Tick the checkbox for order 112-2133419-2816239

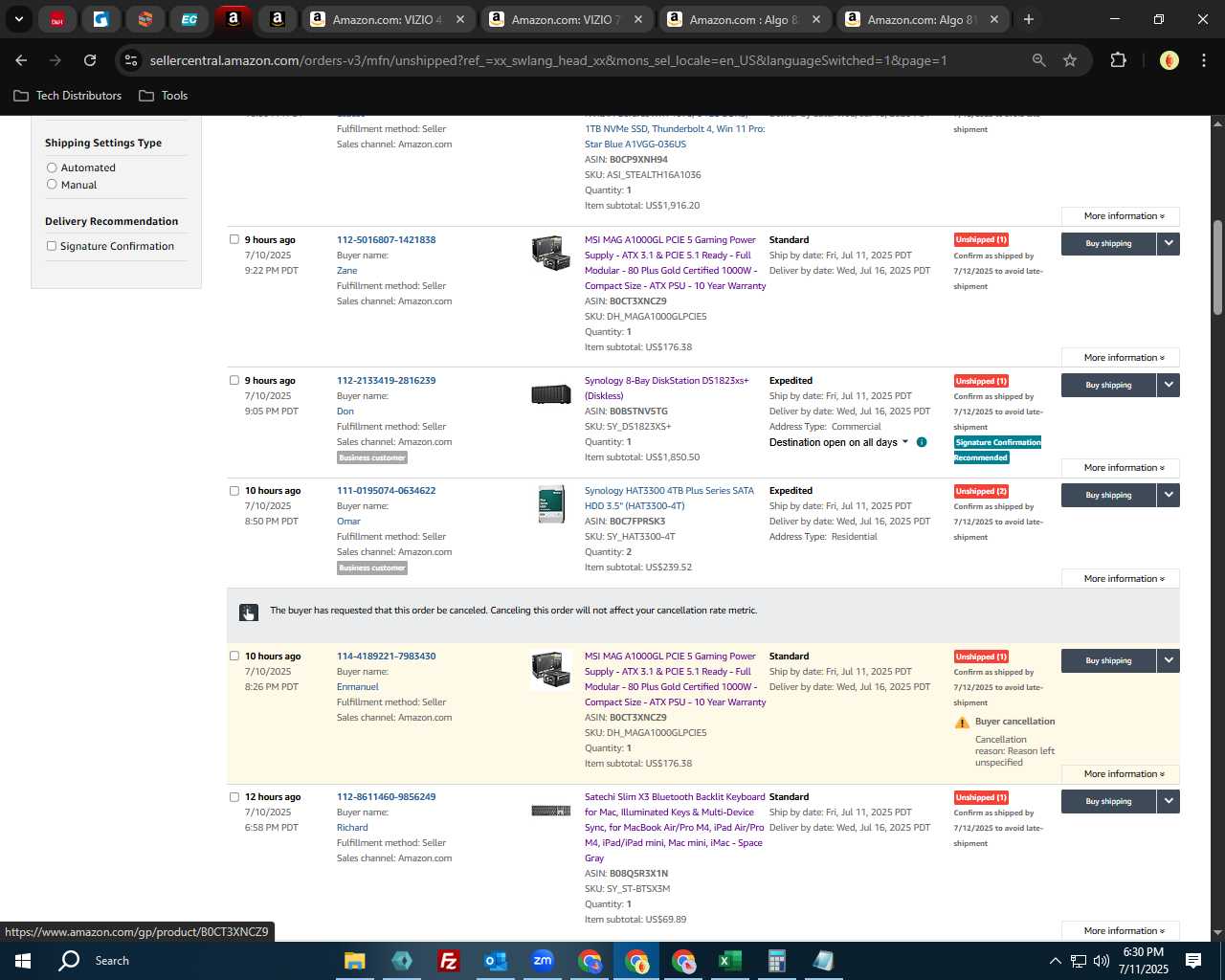coord(234,380)
